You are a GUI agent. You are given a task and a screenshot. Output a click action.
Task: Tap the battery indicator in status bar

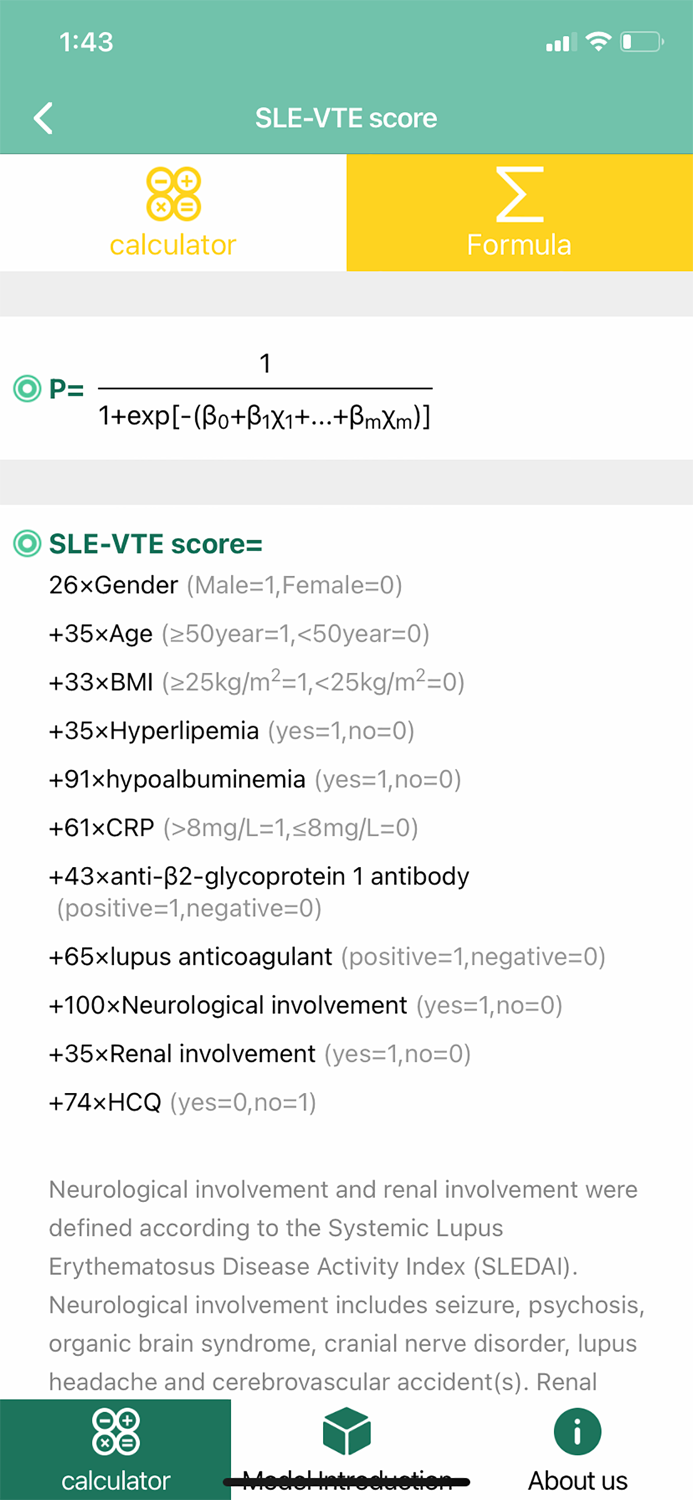click(641, 42)
